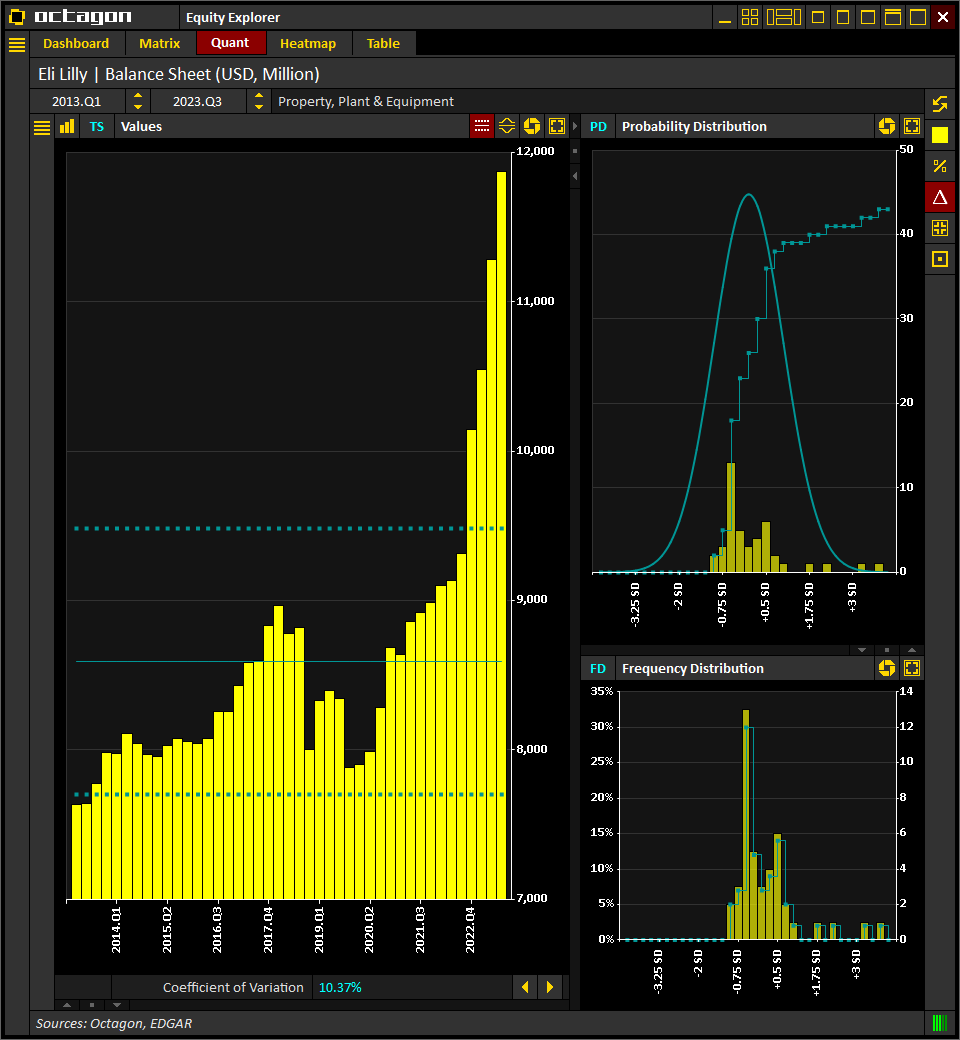Screen dimensions: 960x1040
Task: Click the fullscreen expand icon on Values toolbar
Action: pyautogui.click(x=556, y=126)
